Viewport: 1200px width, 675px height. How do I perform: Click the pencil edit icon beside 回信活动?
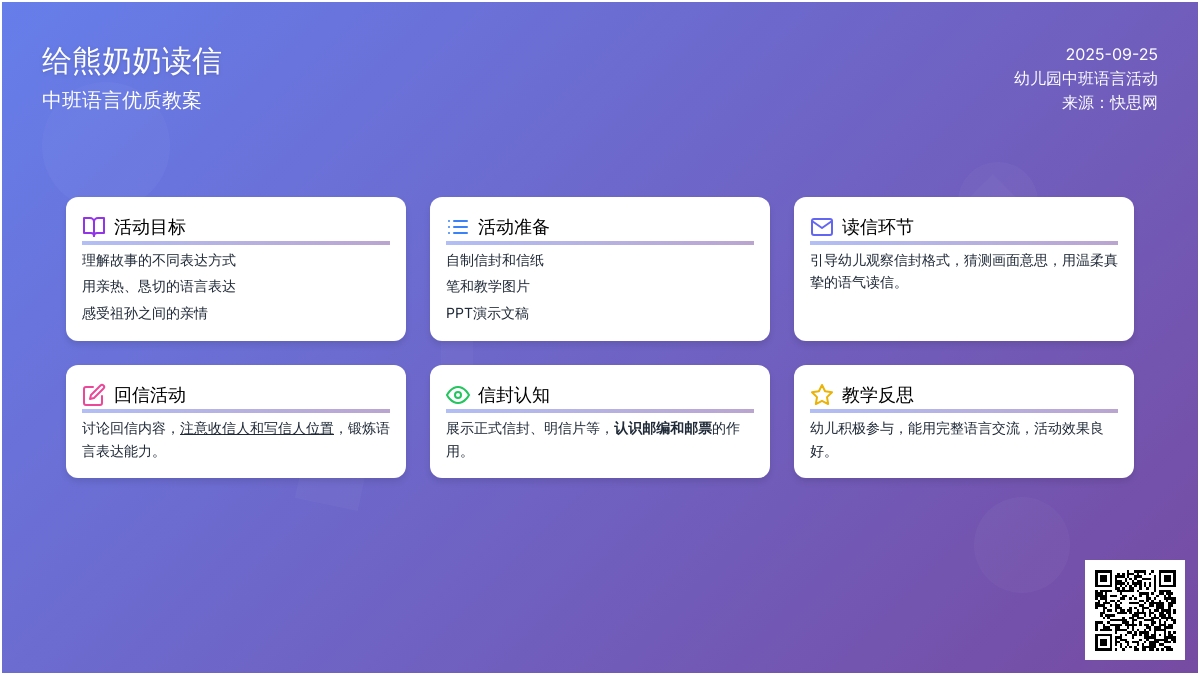pos(93,395)
